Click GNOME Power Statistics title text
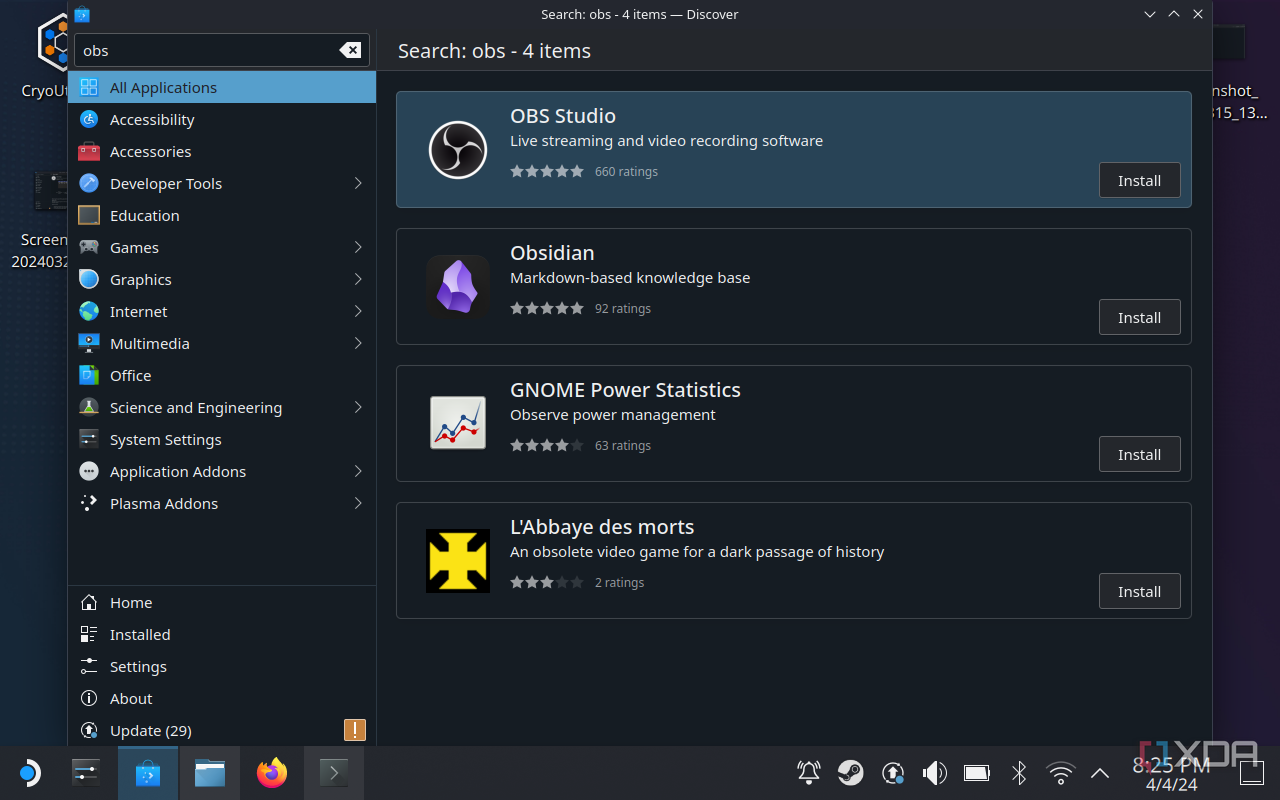Image resolution: width=1280 pixels, height=800 pixels. point(625,390)
